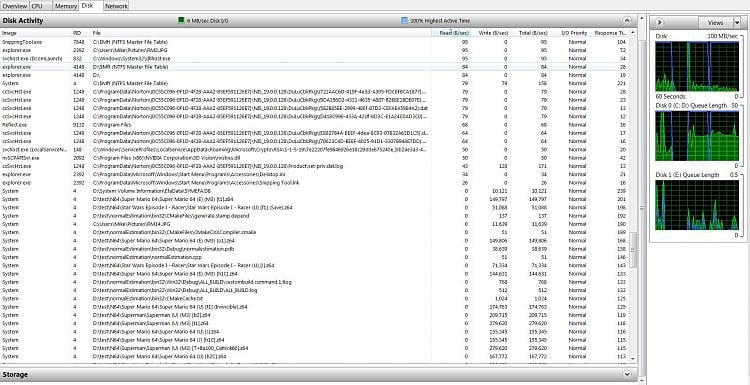Viewport: 750px width, 385px height.
Task: Click the Disk 1 (E:) Queue Length graph
Action: (x=697, y=205)
